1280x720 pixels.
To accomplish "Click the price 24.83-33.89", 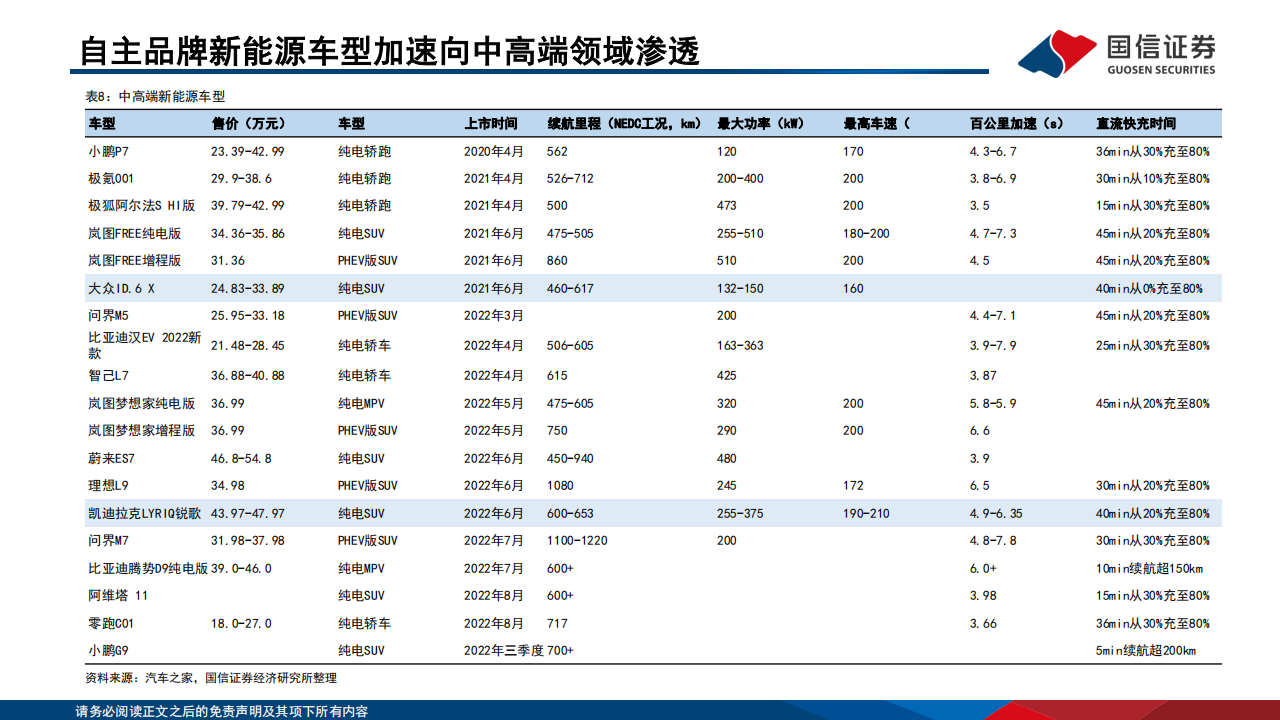I will [x=248, y=288].
